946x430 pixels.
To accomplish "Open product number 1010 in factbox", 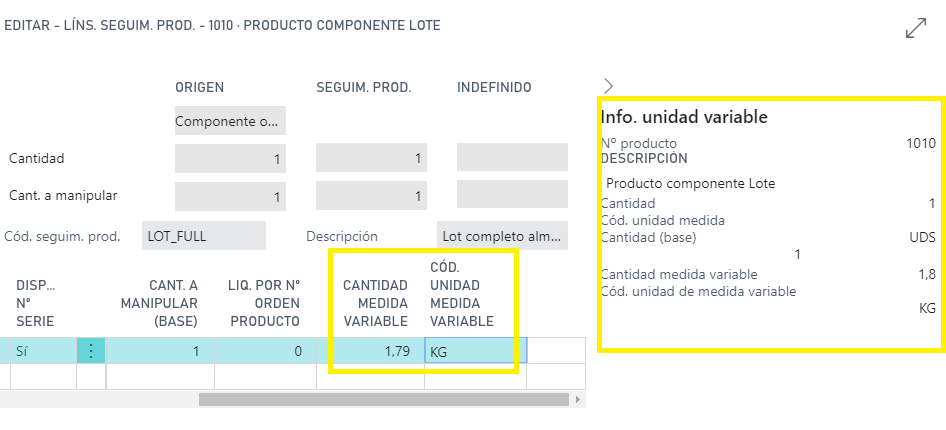I will coord(921,143).
